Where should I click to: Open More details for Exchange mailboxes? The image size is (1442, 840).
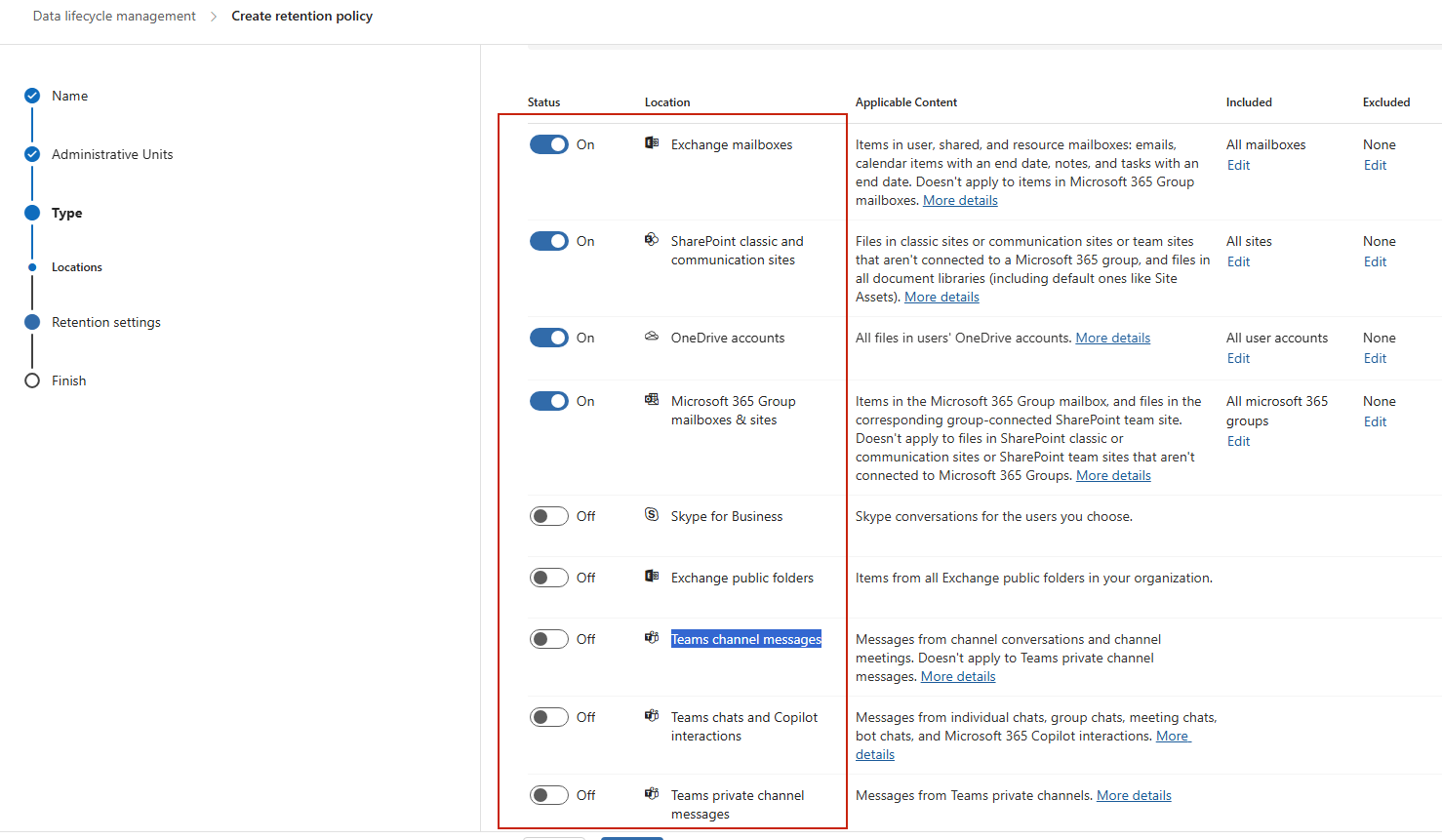959,199
